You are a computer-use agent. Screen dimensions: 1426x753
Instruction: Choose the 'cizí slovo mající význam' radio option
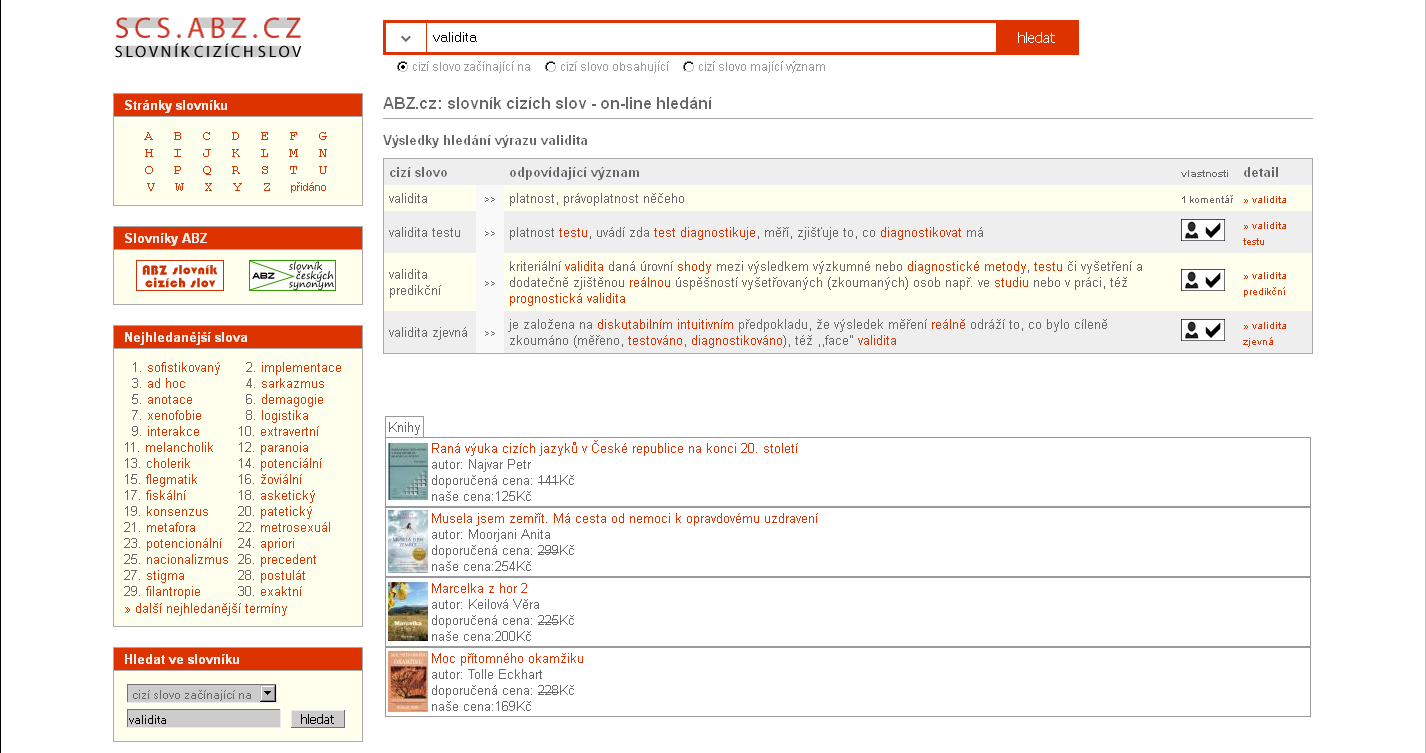coord(688,67)
